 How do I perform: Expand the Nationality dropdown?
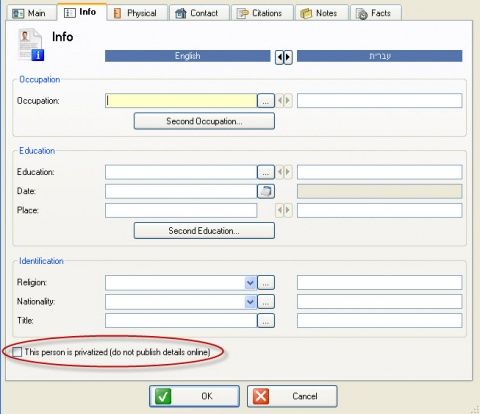coord(250,302)
